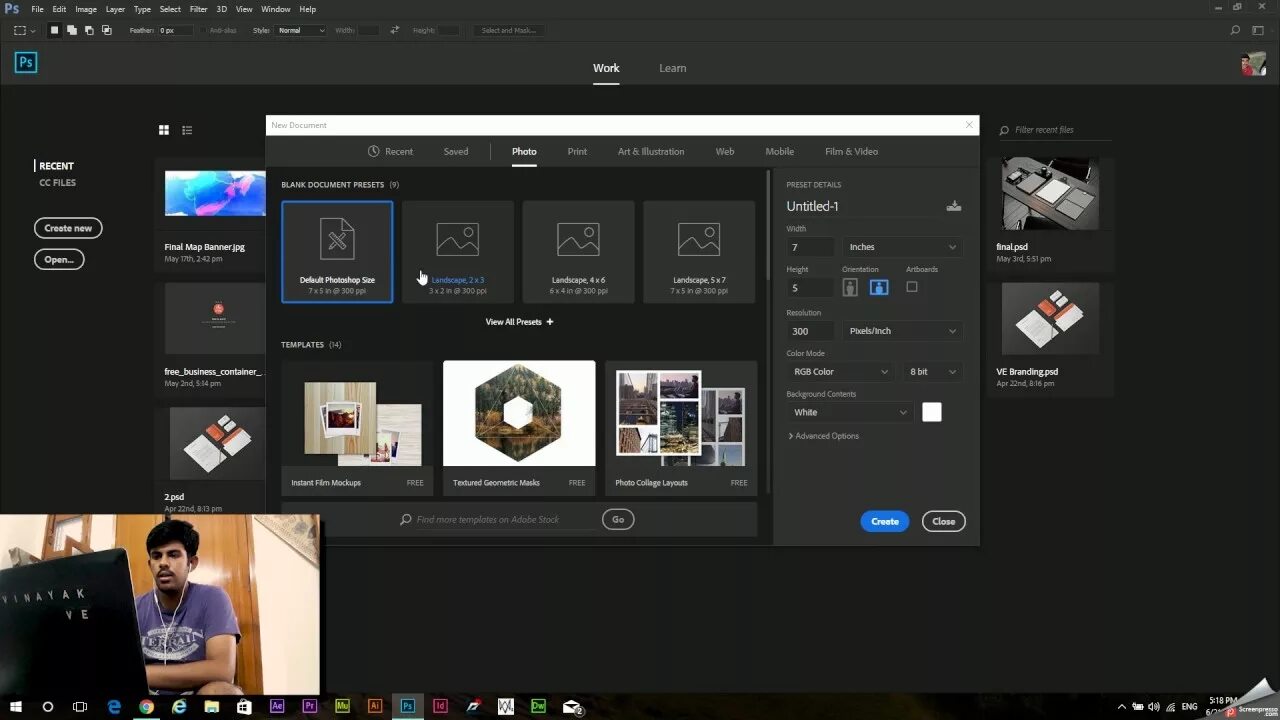Select the Landscape, 4 x 6 preset
The width and height of the screenshot is (1280, 720).
(x=578, y=252)
